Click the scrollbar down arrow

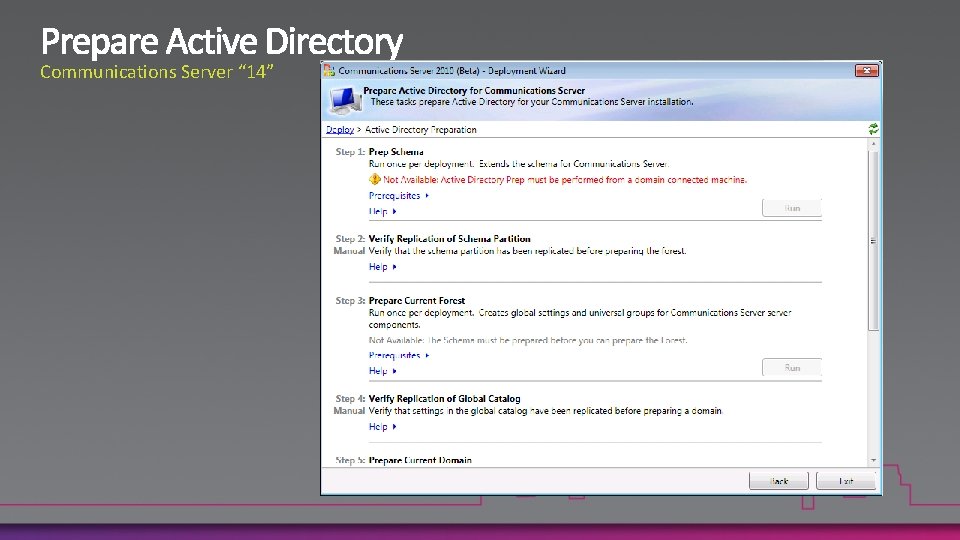(874, 460)
